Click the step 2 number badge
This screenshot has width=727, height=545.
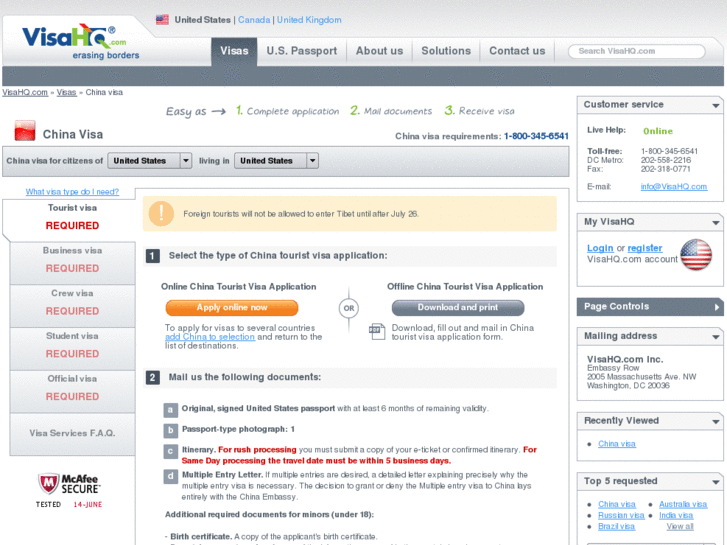pos(153,378)
